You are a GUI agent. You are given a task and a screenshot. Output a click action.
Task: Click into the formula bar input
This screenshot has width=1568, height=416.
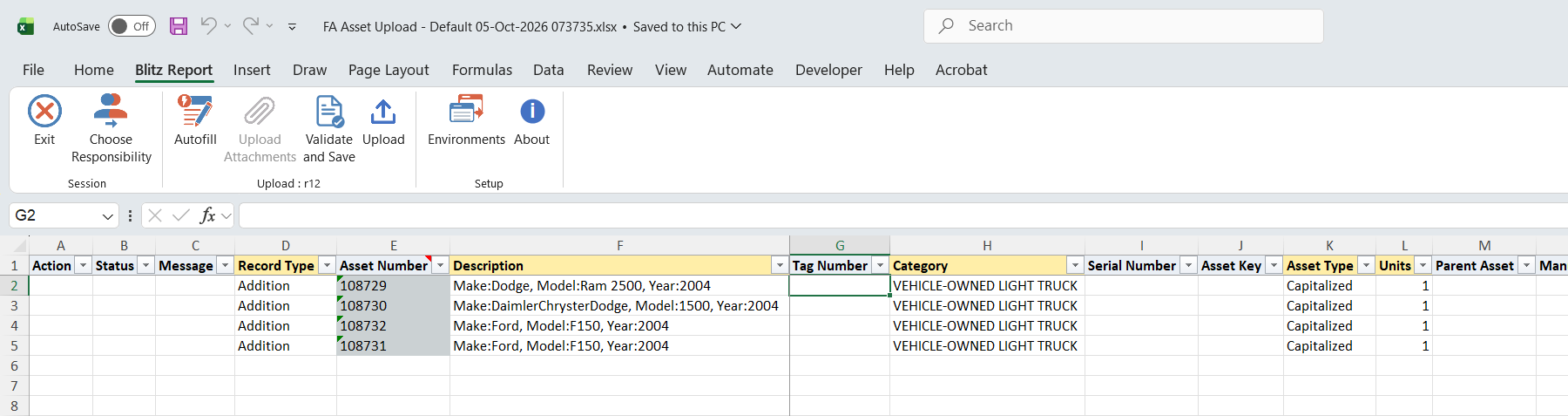click(903, 215)
